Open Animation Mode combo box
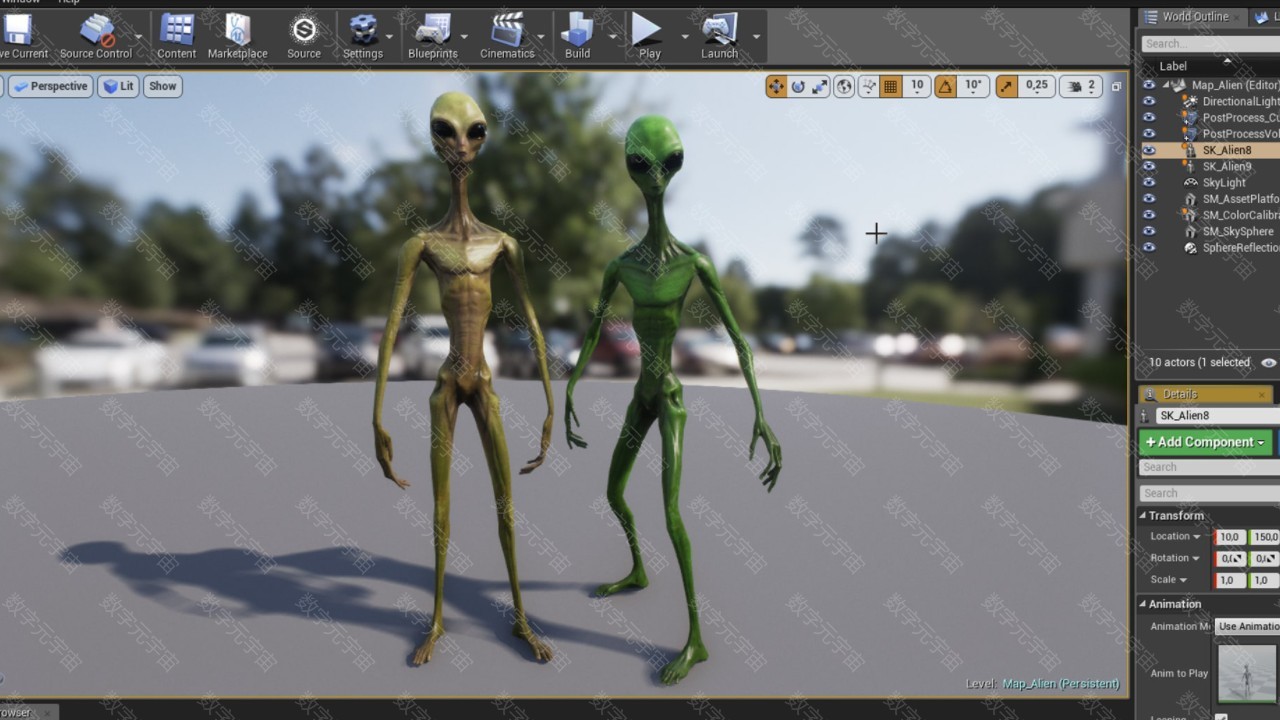This screenshot has width=1280, height=720. (x=1247, y=627)
